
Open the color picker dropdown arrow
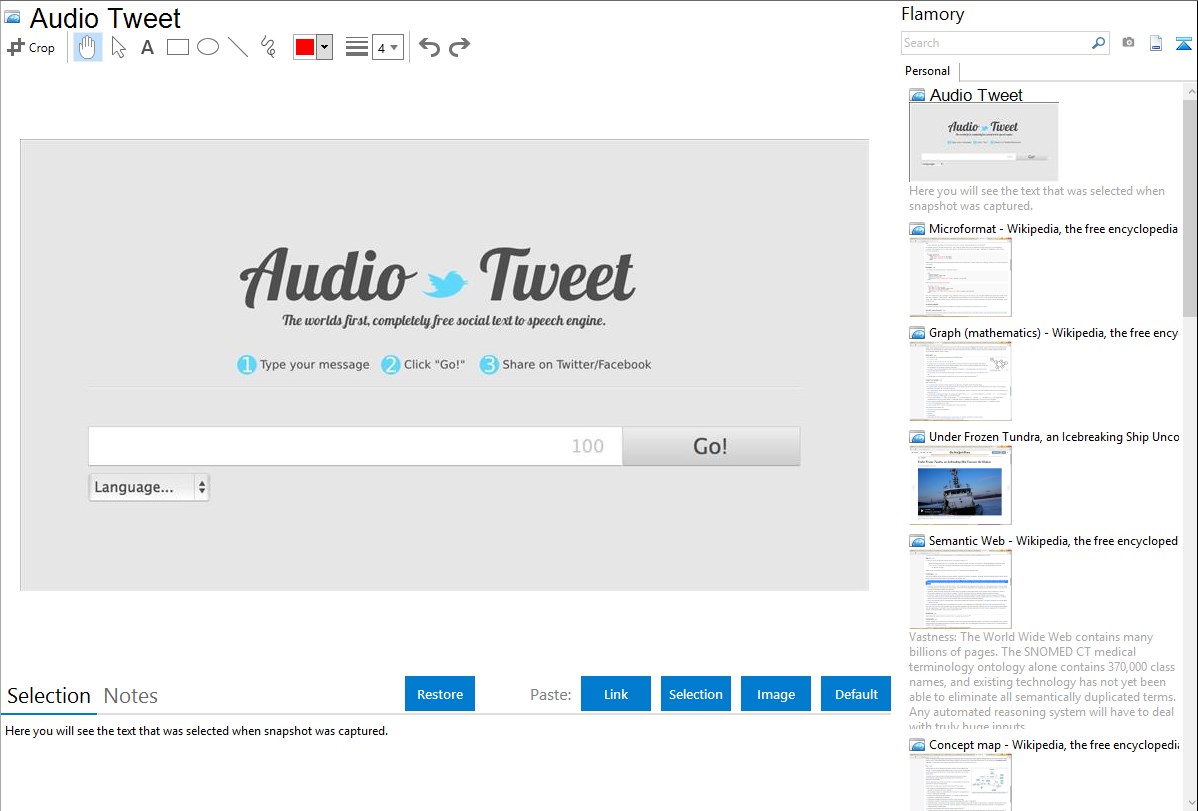point(324,47)
